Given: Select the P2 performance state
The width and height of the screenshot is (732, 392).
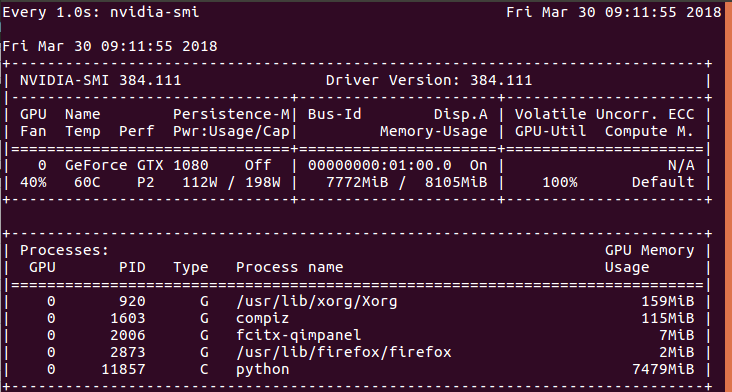Looking at the screenshot, I should (x=146, y=182).
